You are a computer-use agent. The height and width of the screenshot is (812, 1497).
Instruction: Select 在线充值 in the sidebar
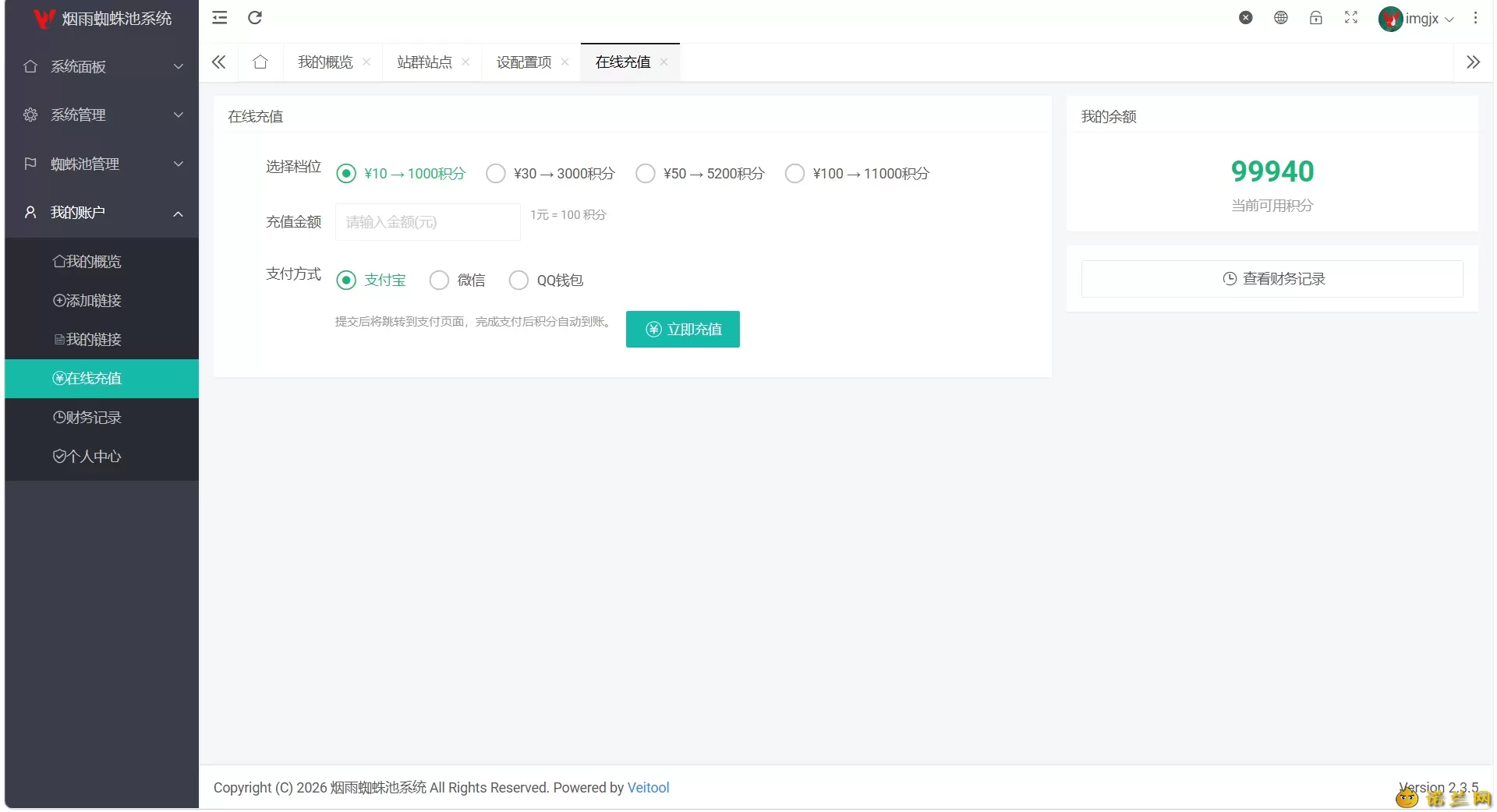[102, 379]
